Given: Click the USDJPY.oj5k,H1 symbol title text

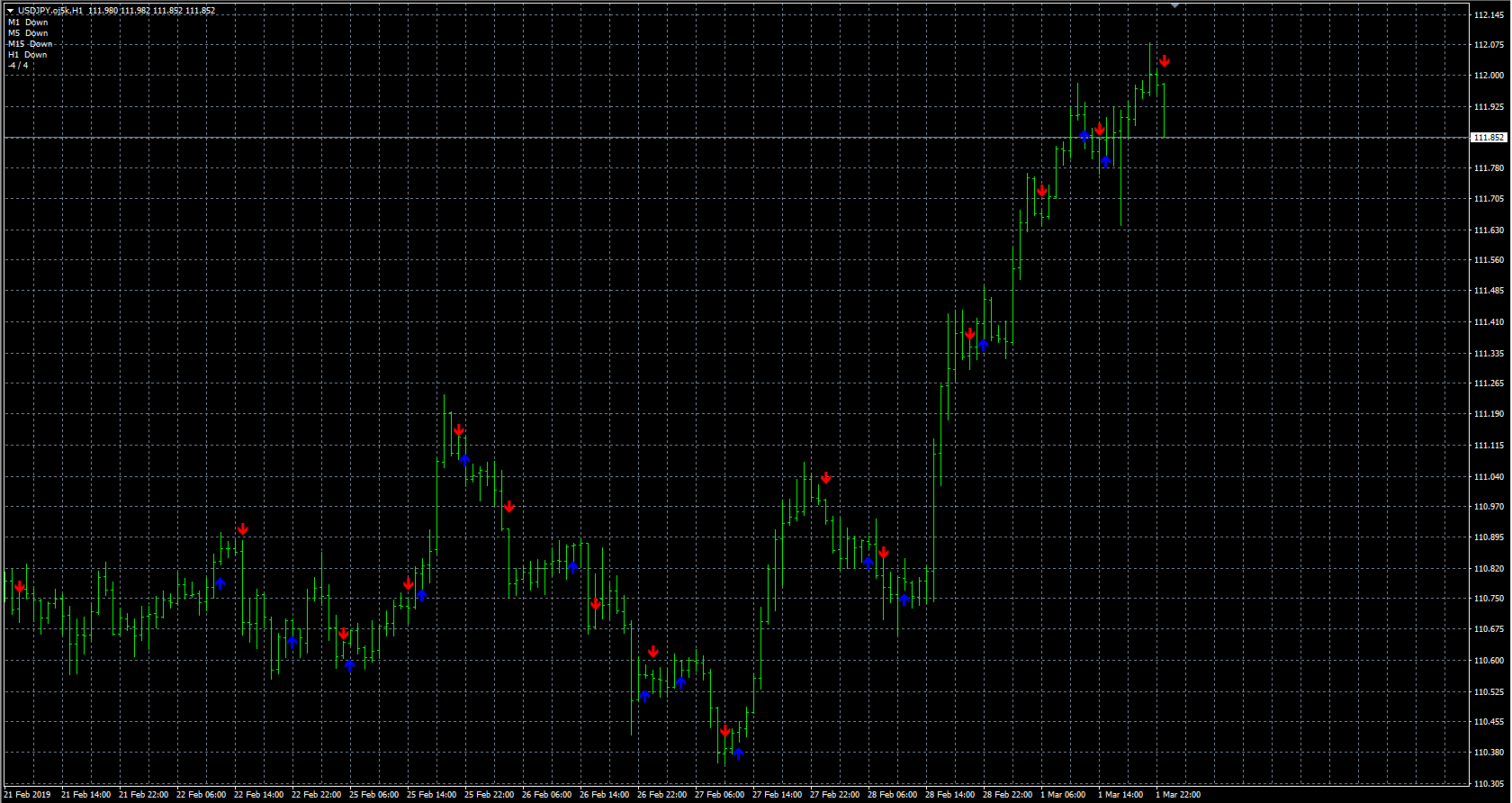Looking at the screenshot, I should 50,11.
